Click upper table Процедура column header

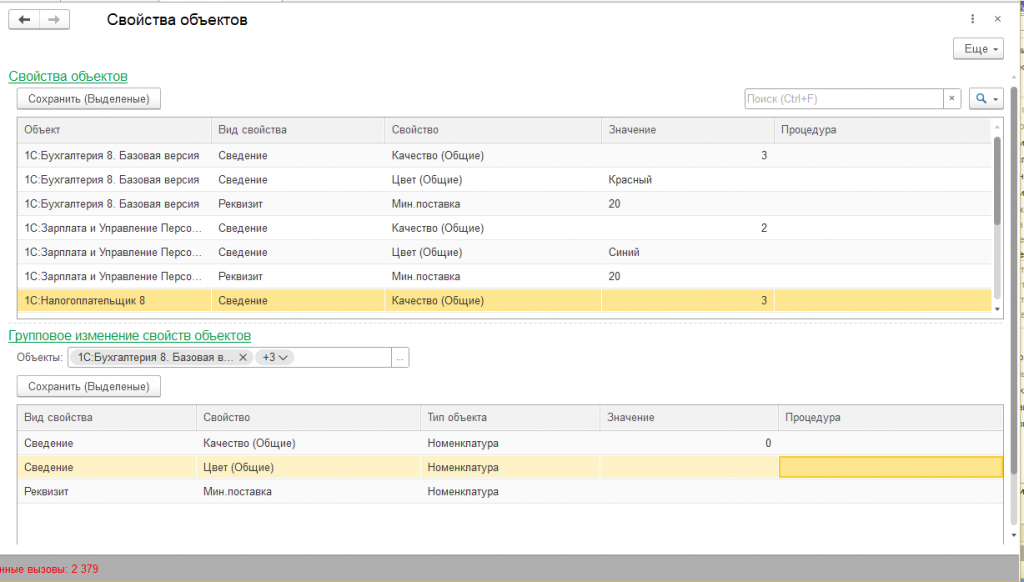pos(883,130)
